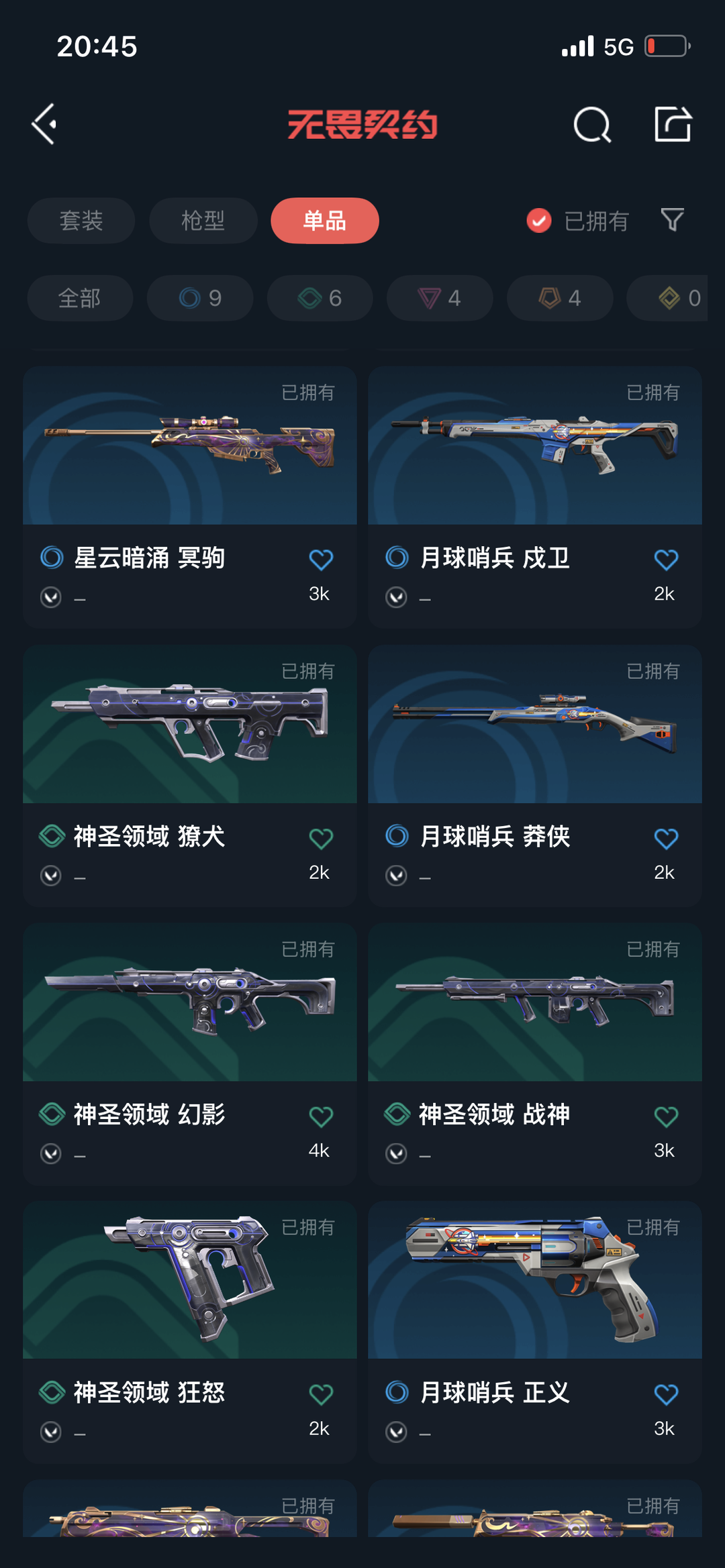Open the search magnifier icon
This screenshot has width=725, height=1568.
[592, 125]
